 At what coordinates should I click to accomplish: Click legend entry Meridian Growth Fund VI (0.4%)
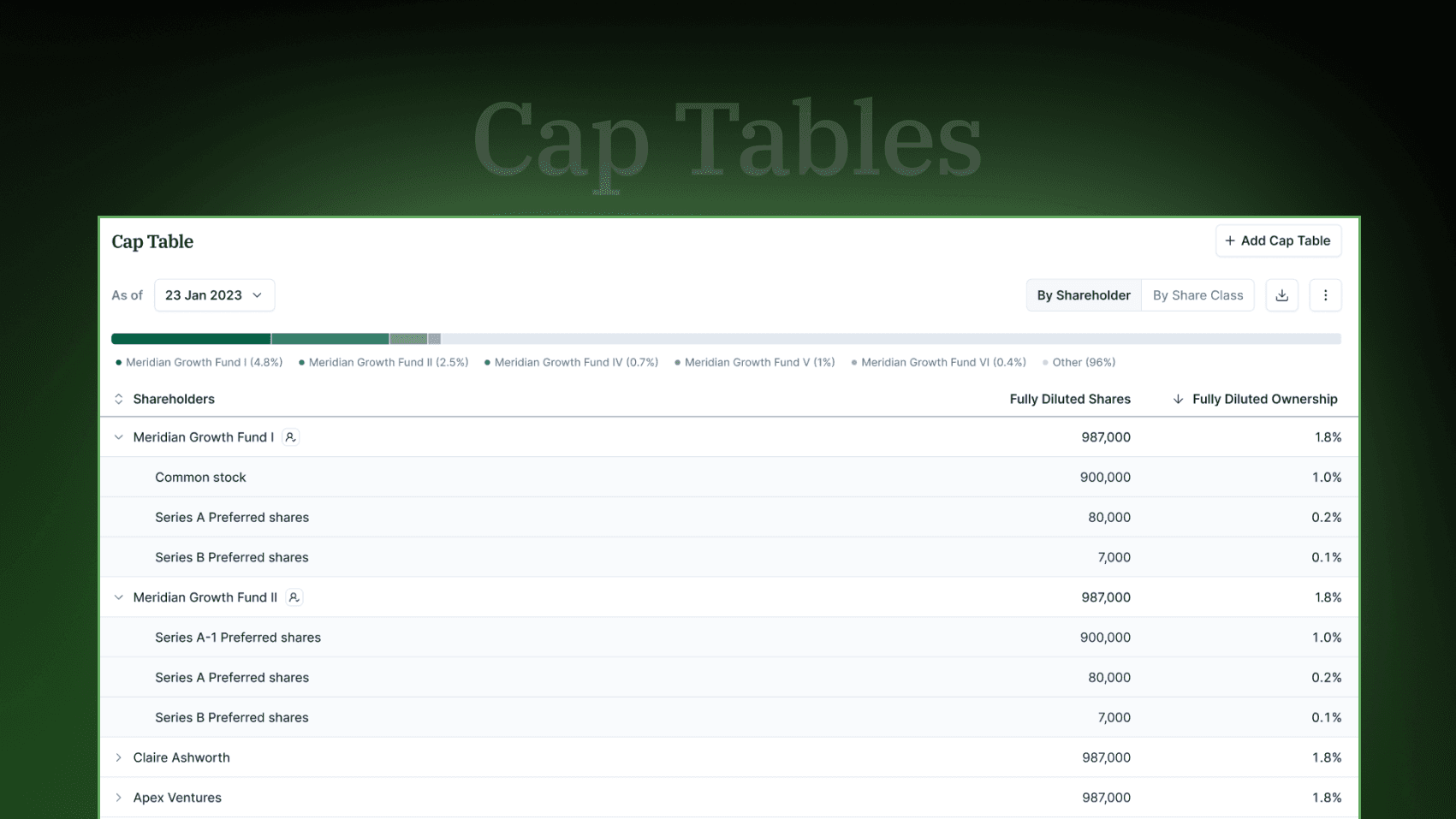938,362
